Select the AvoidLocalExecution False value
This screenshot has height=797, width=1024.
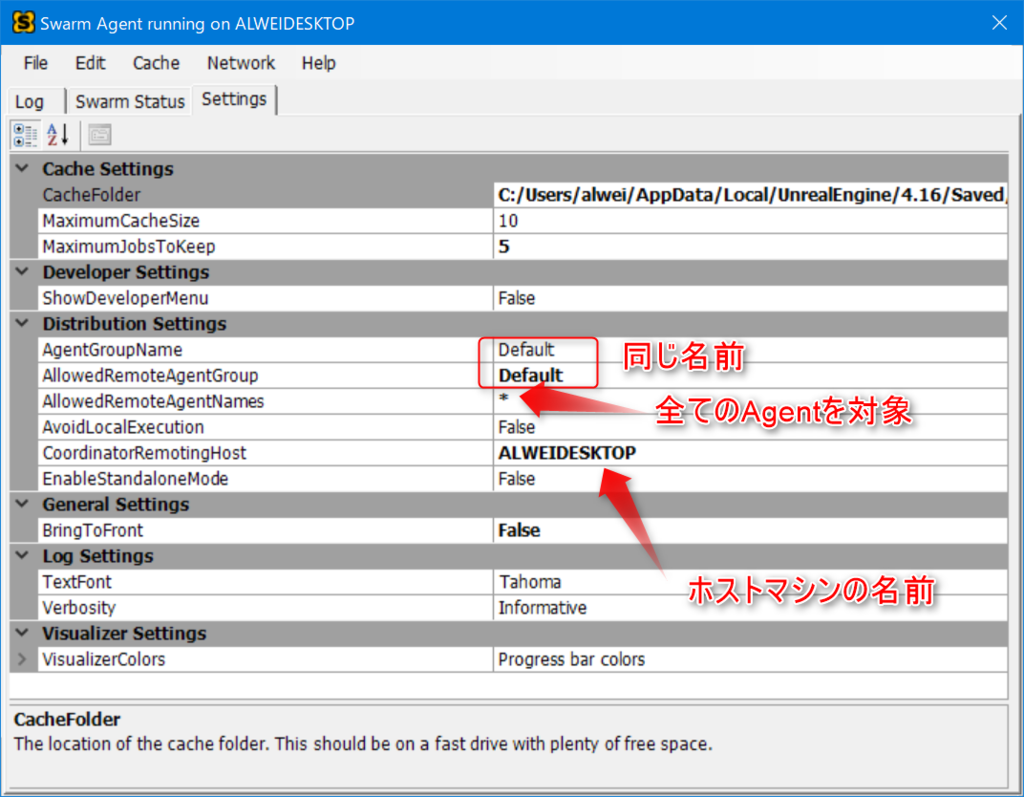pyautogui.click(x=750, y=427)
